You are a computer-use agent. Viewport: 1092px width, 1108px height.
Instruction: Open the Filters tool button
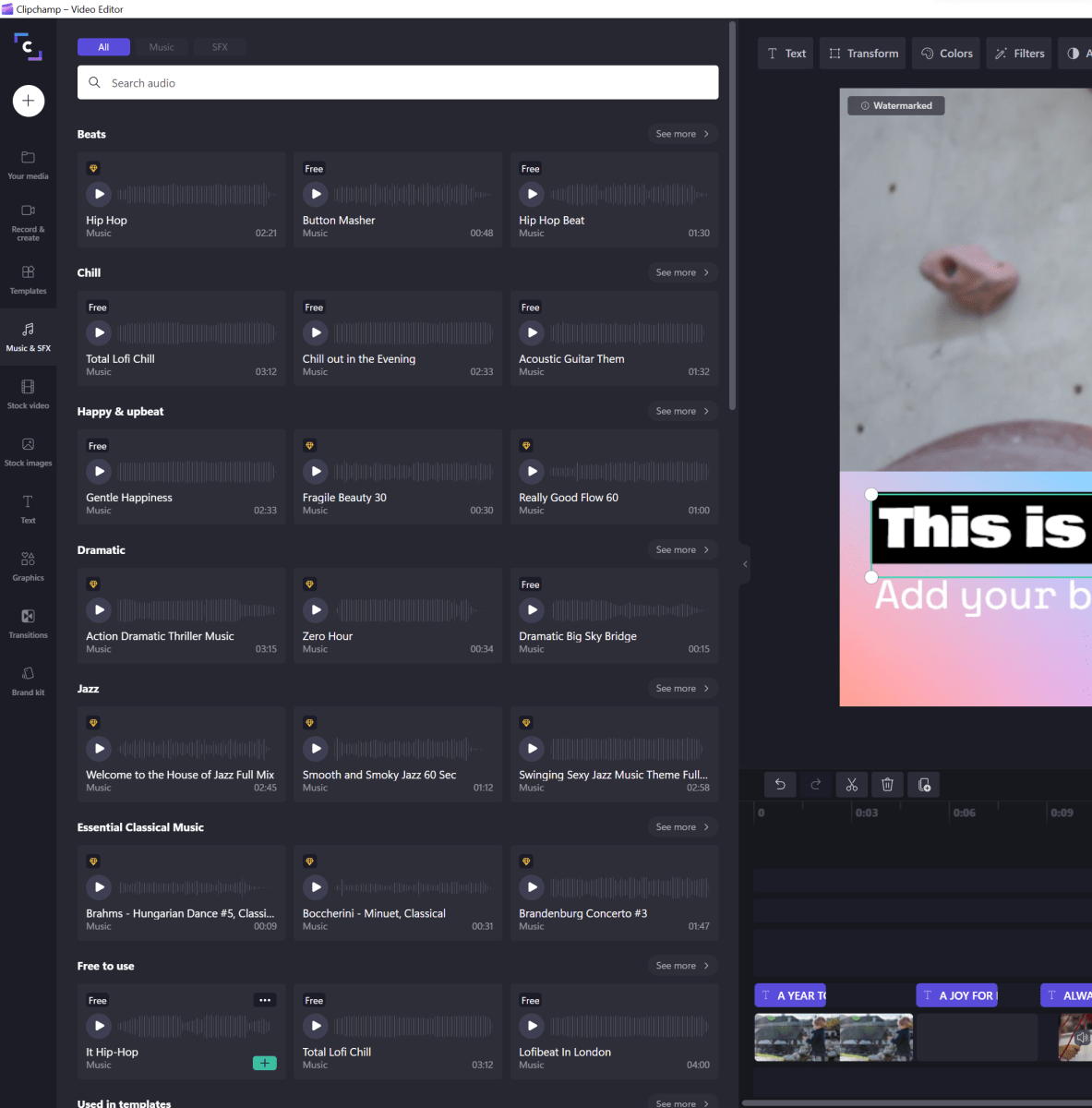point(1020,54)
